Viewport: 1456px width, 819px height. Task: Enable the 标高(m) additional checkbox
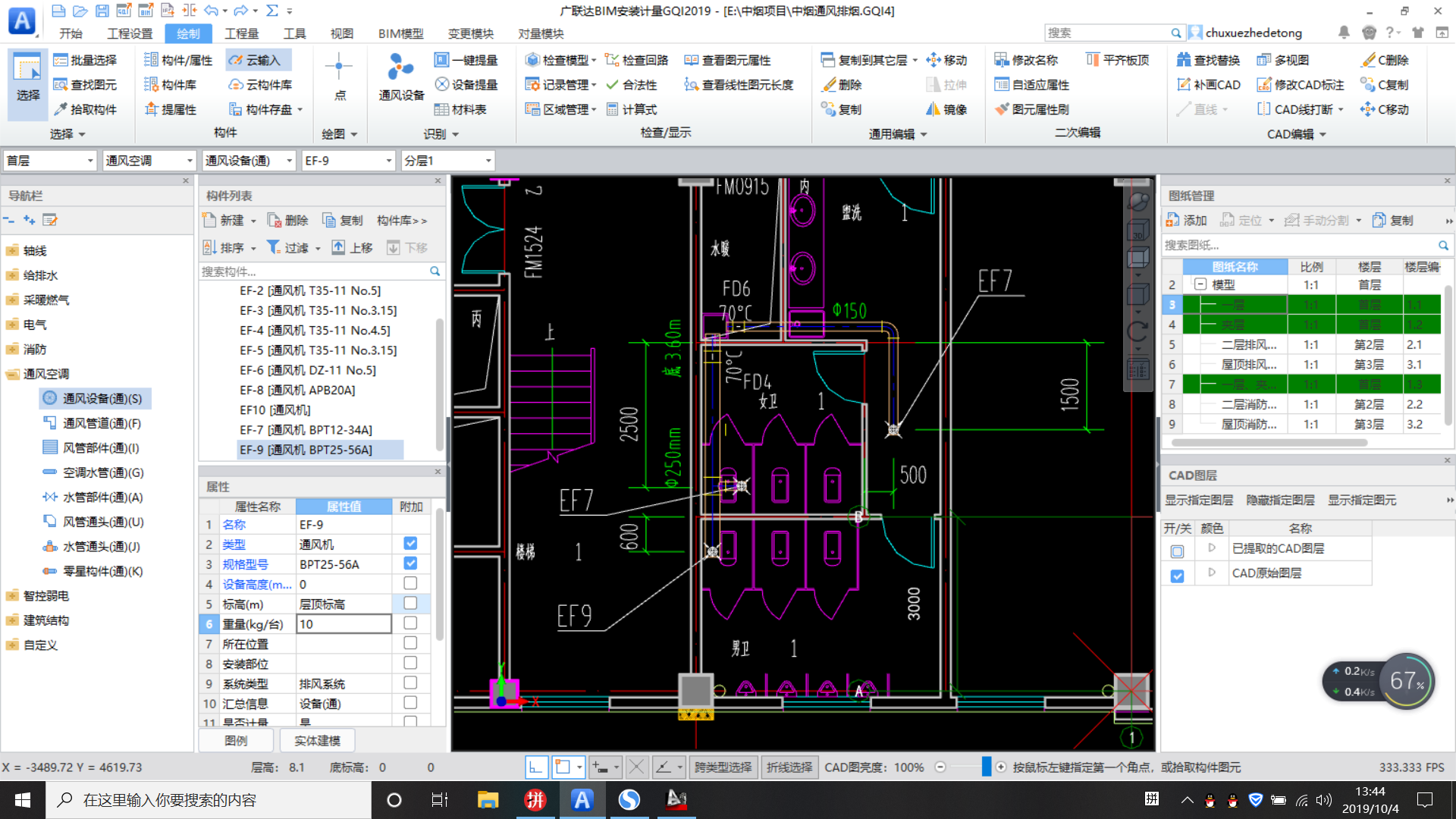click(x=410, y=603)
